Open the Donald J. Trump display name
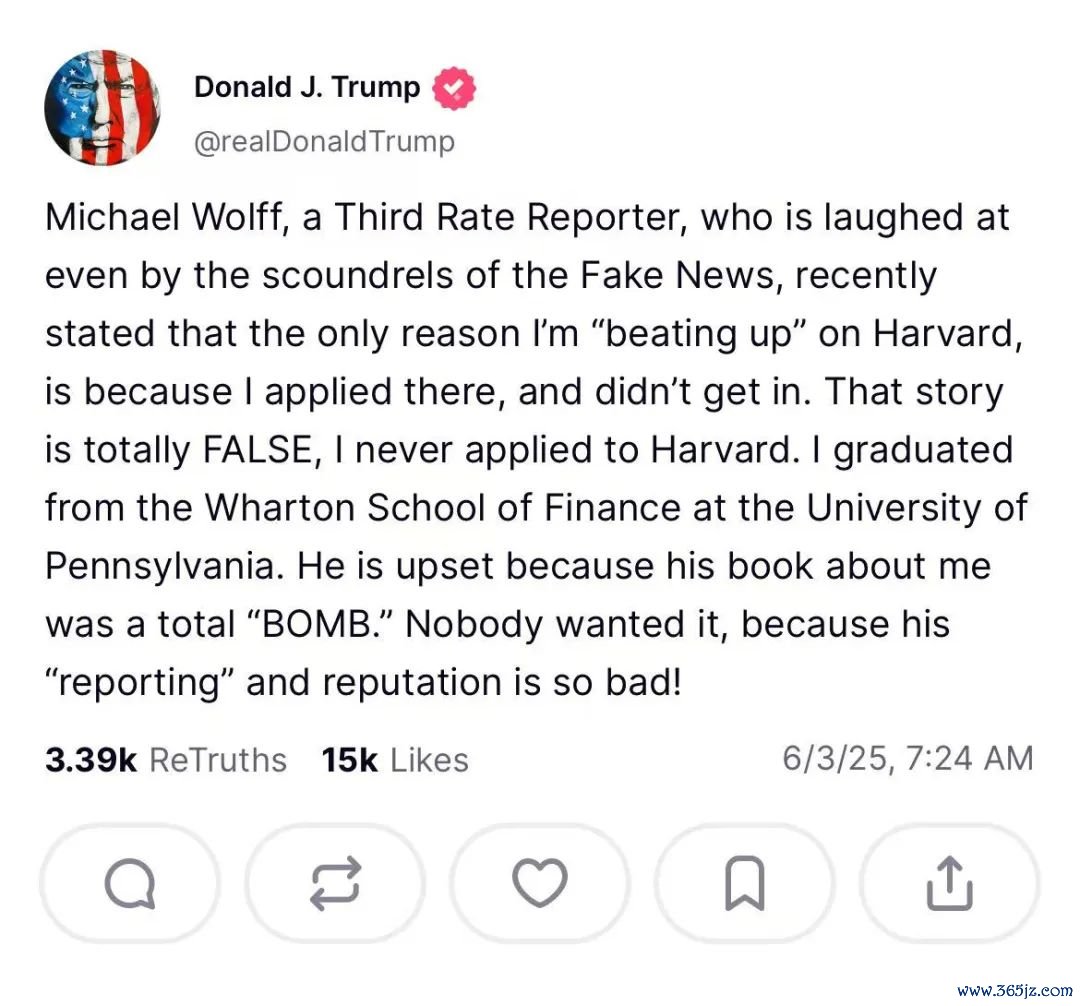The width and height of the screenshot is (1080, 1006). click(x=307, y=88)
